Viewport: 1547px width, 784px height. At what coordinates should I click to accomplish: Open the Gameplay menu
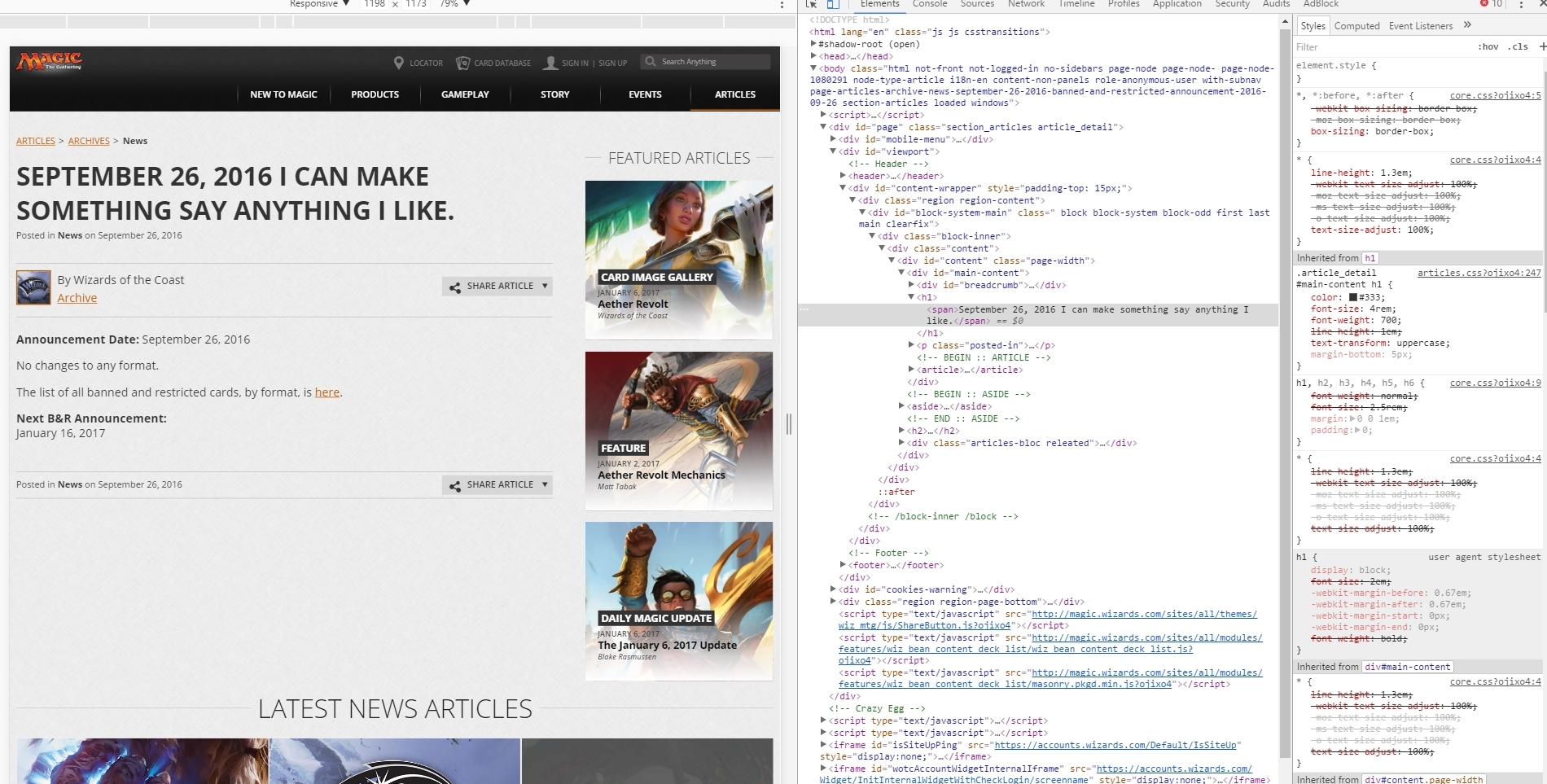point(465,94)
